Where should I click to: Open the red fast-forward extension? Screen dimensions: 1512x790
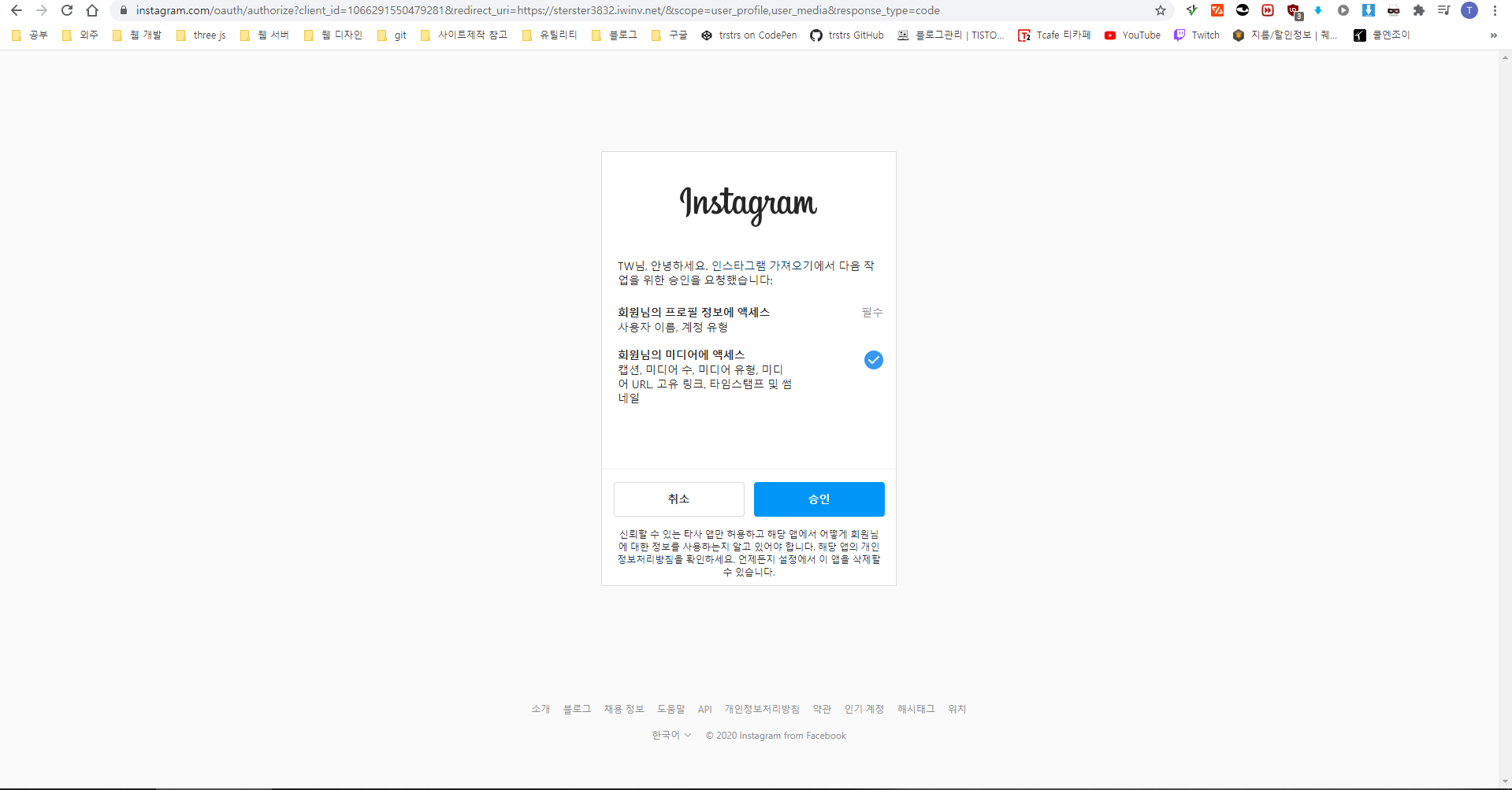coord(1268,10)
